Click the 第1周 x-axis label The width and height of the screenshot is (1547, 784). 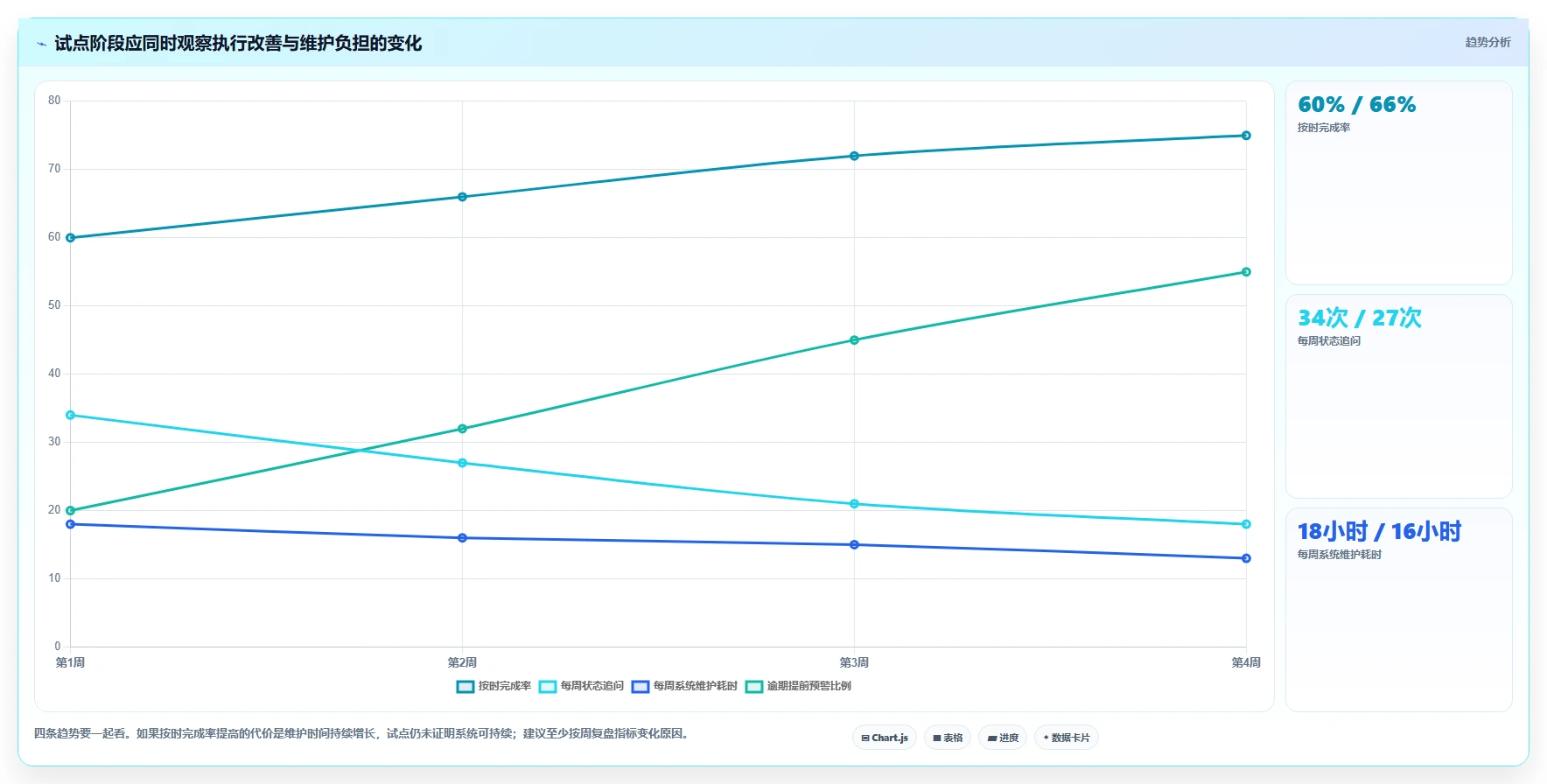(71, 662)
